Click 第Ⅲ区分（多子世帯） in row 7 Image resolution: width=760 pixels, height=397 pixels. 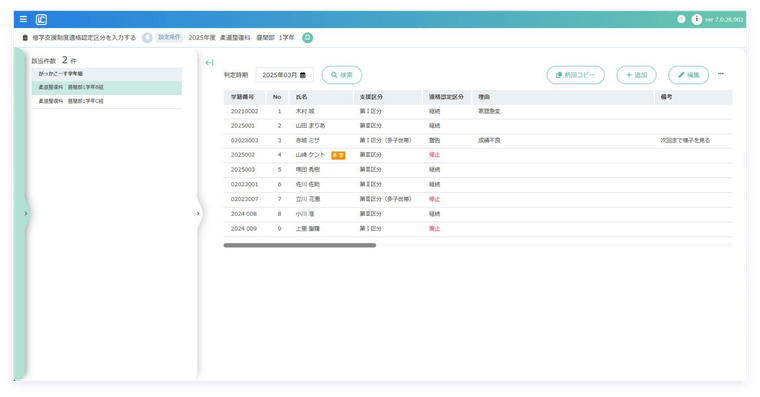pyautogui.click(x=385, y=199)
